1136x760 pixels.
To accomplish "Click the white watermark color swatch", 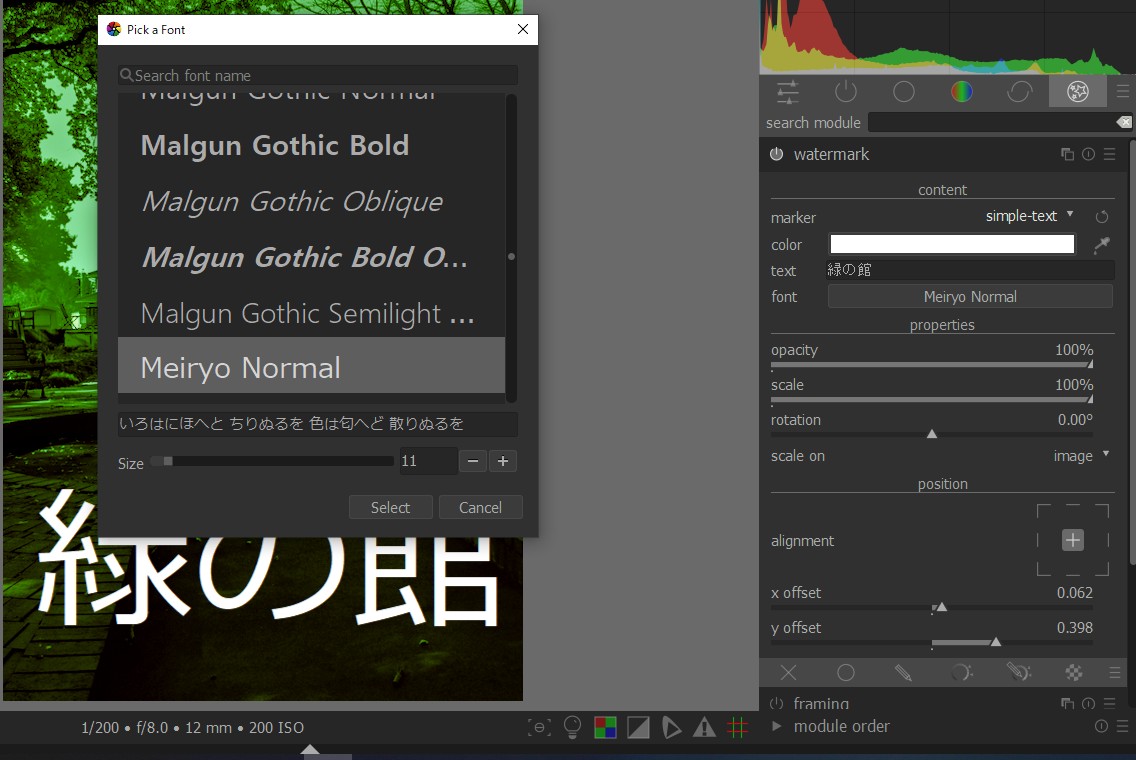I will 952,244.
